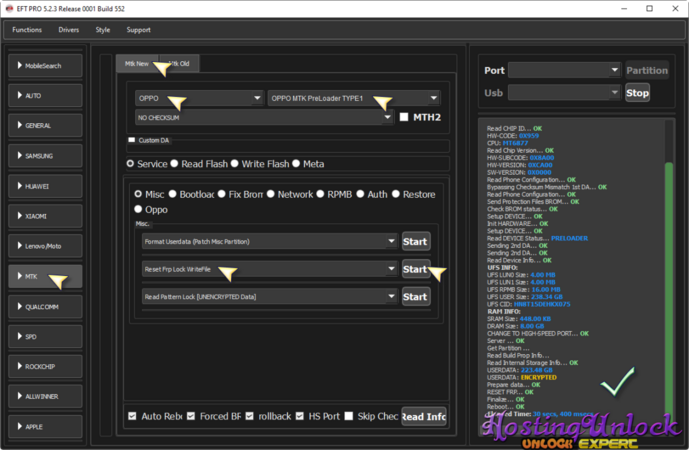689x450 pixels.
Task: Open the ROCKCHIP module
Action: pos(50,367)
